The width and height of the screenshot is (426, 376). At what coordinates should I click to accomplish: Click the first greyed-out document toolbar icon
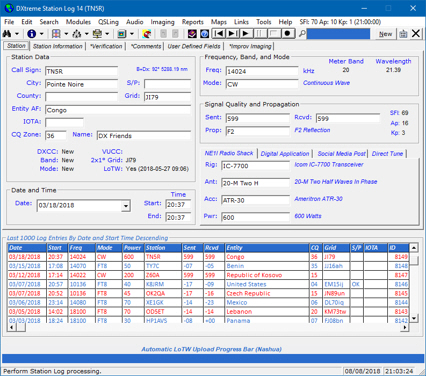point(163,34)
